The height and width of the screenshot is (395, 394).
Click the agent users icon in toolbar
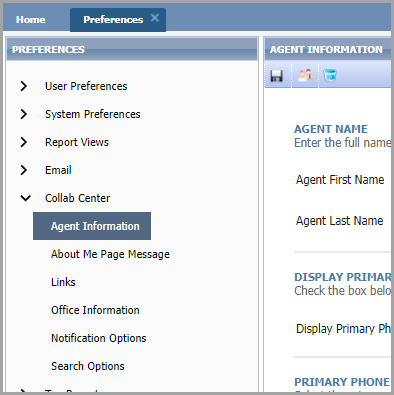click(305, 75)
